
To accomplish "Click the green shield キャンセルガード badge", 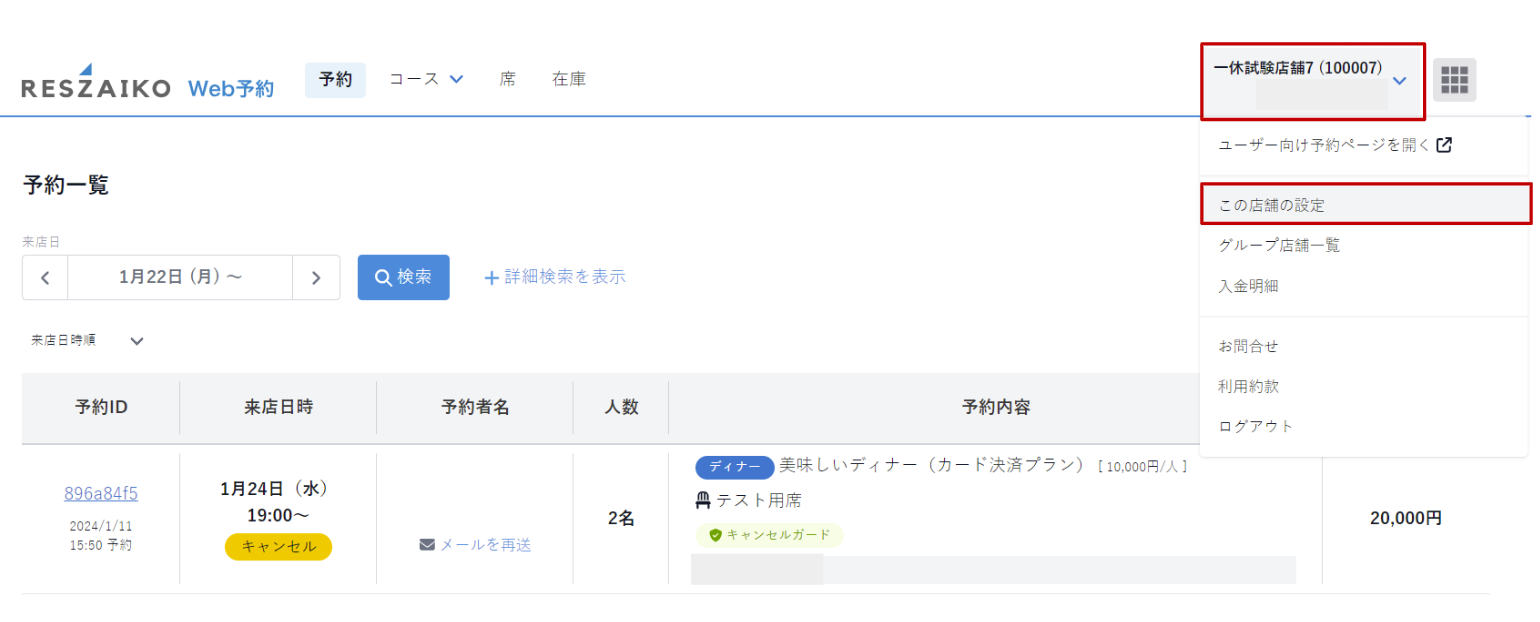I will [x=769, y=535].
